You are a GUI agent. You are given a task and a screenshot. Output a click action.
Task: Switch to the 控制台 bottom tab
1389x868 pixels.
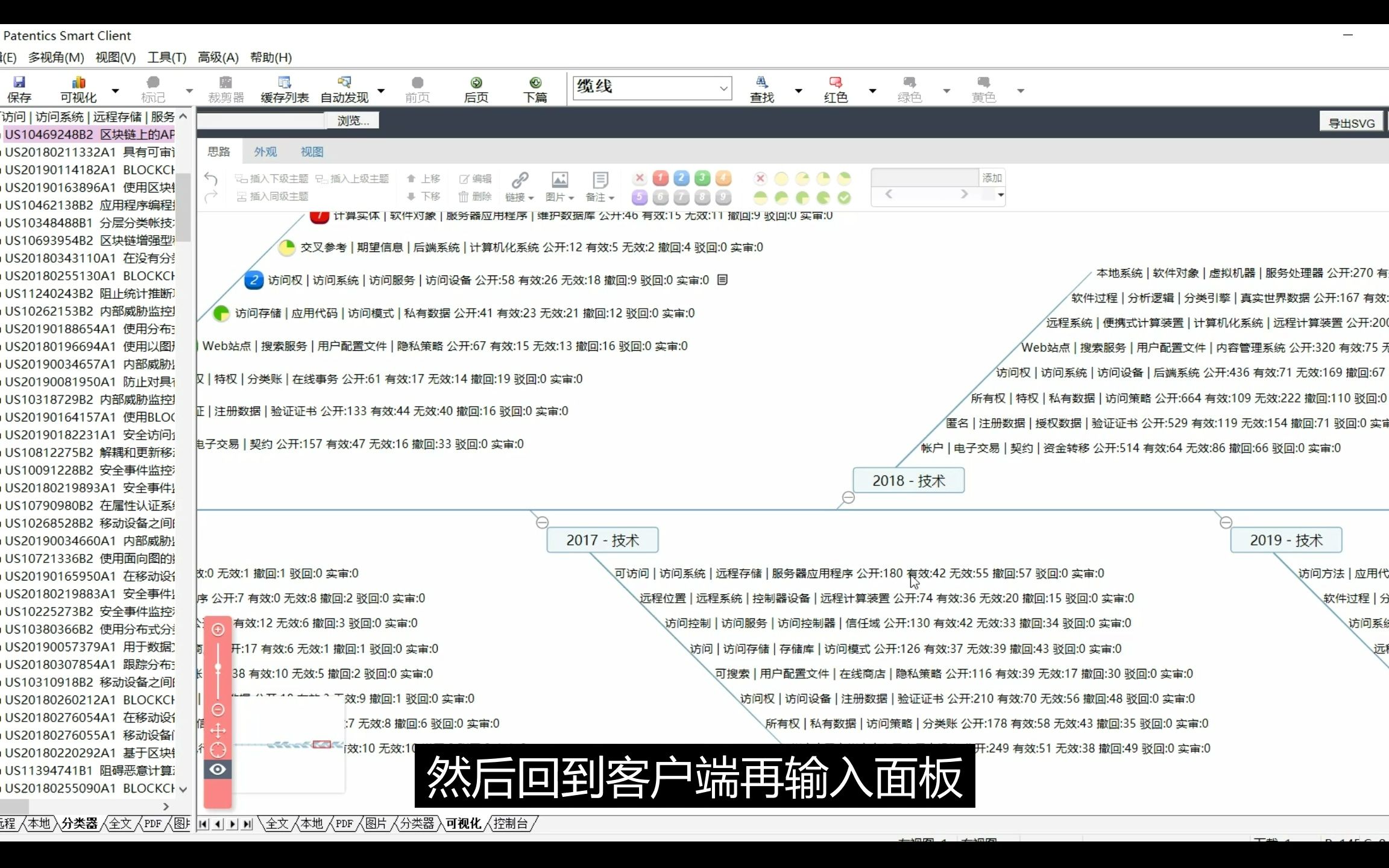(511, 823)
